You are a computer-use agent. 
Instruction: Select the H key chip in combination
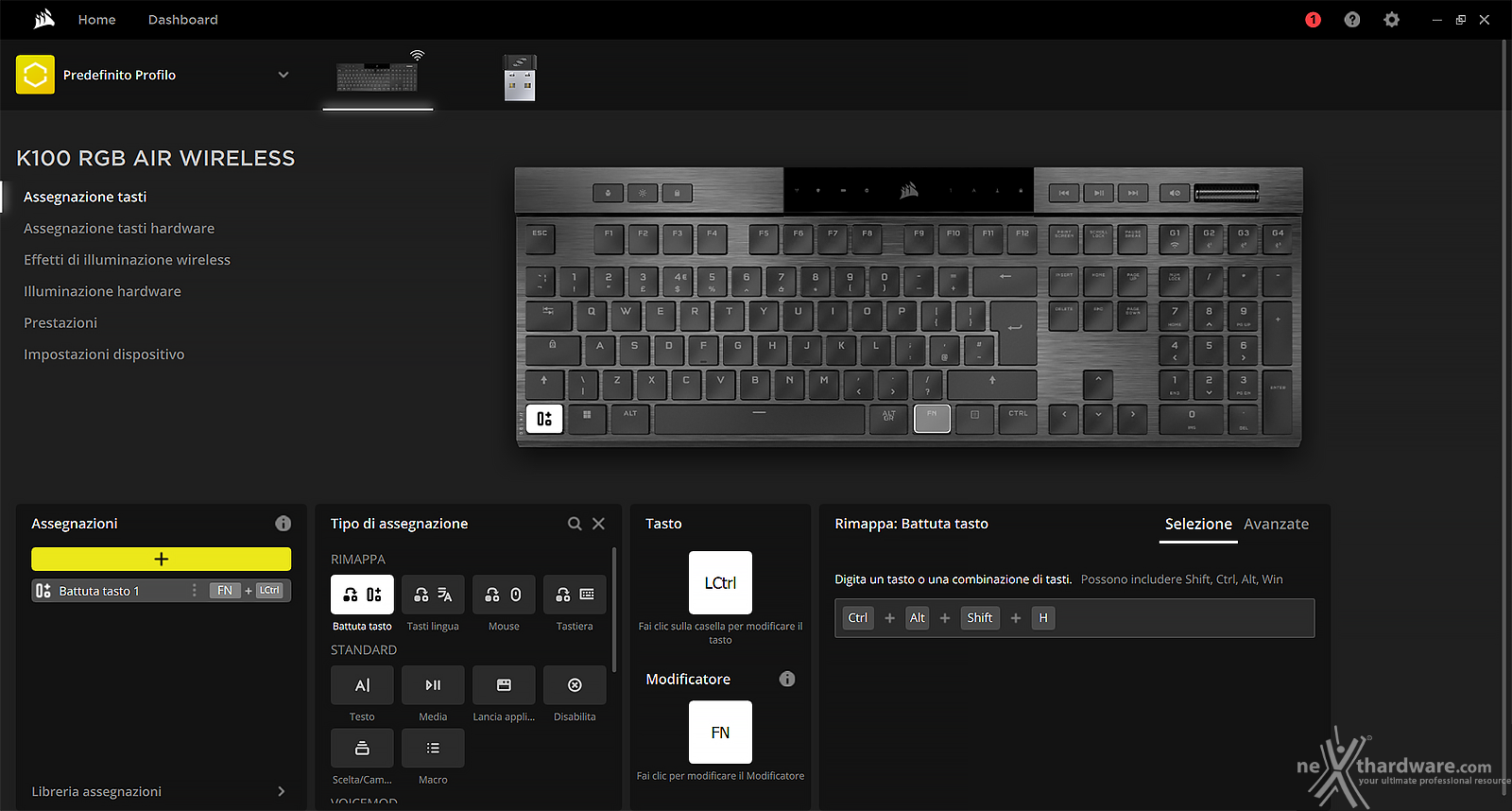click(x=1043, y=618)
